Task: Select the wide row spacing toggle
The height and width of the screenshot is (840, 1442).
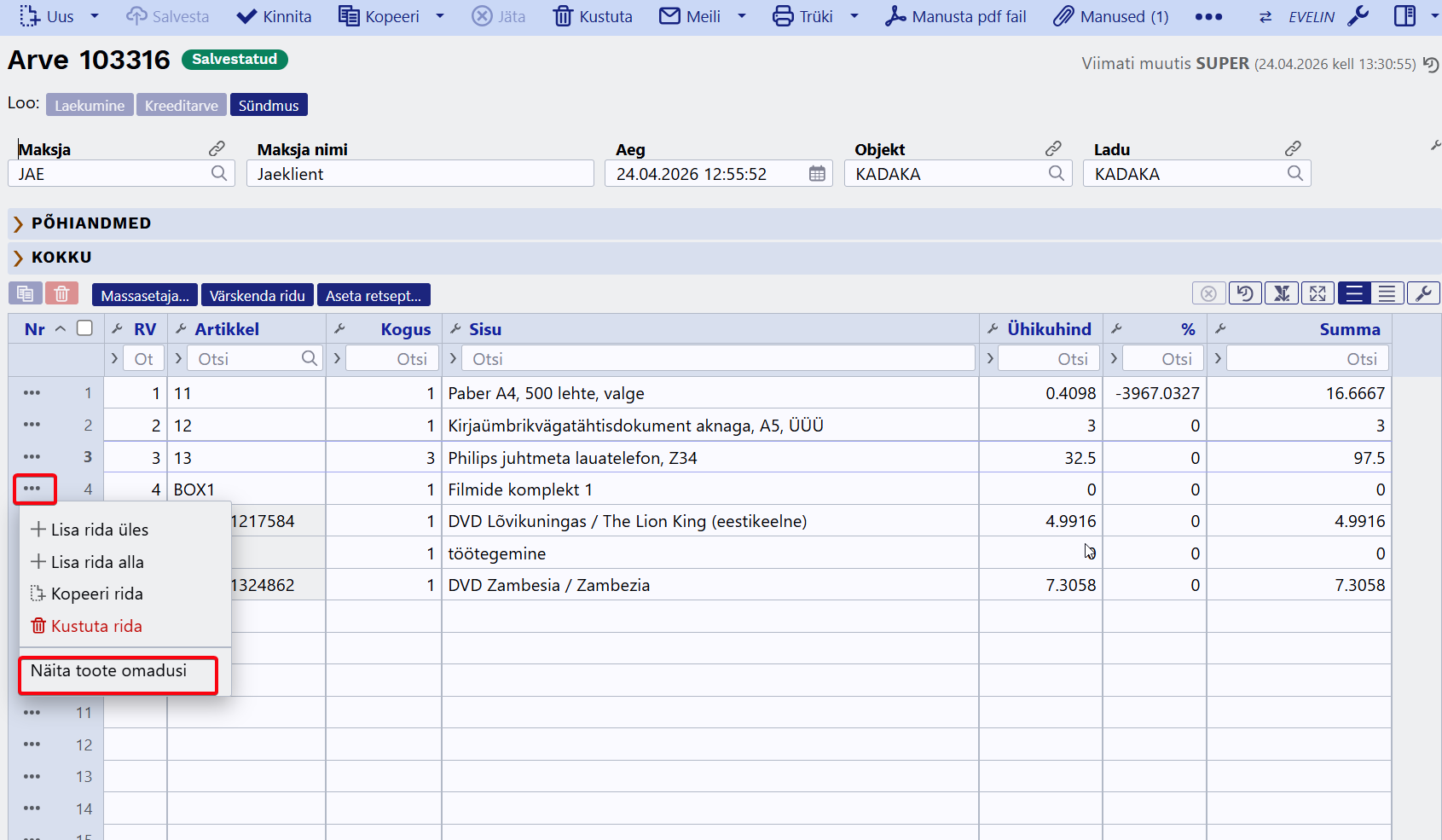Action: 1354,294
